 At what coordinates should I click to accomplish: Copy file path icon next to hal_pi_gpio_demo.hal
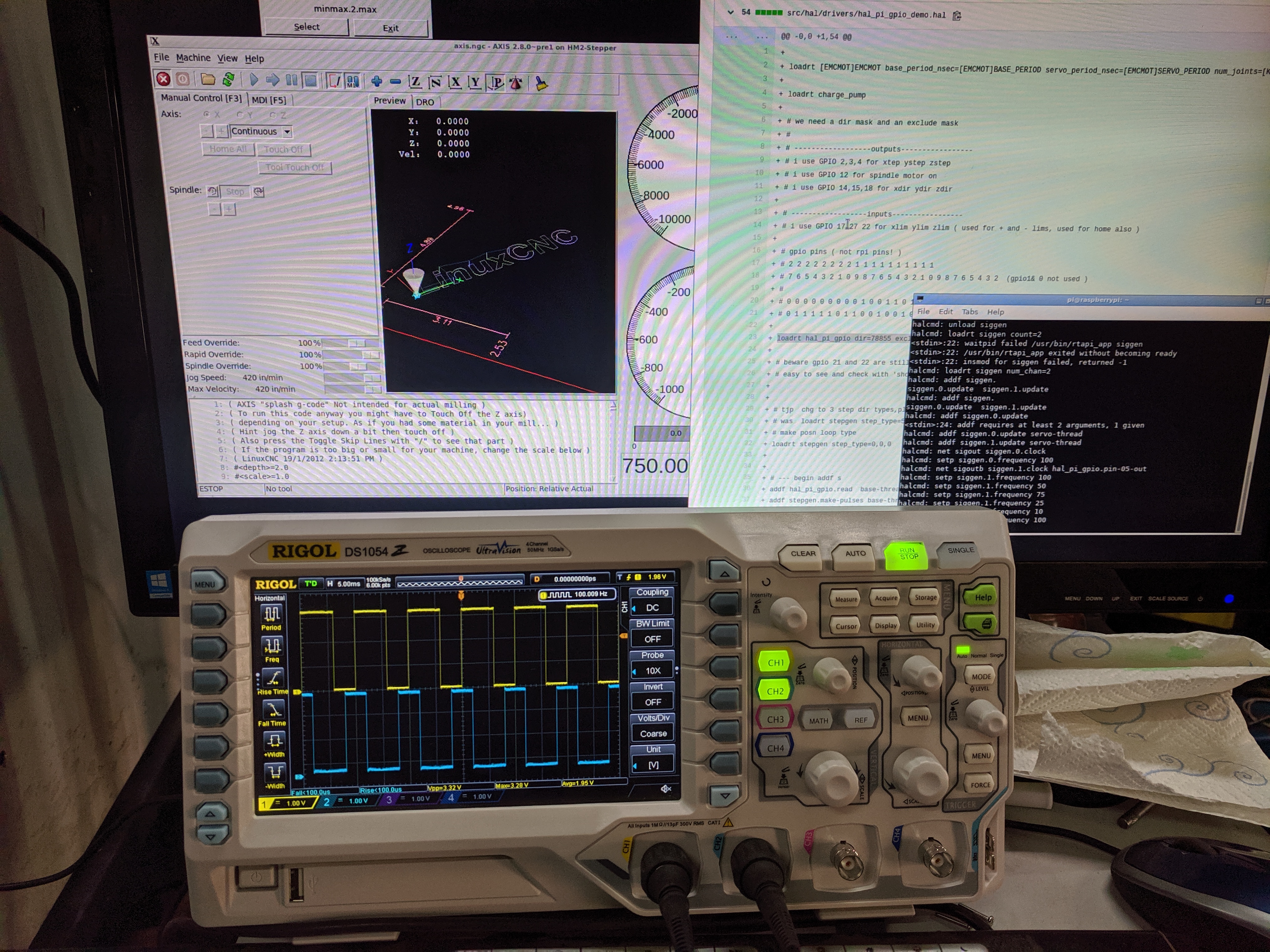tap(957, 15)
